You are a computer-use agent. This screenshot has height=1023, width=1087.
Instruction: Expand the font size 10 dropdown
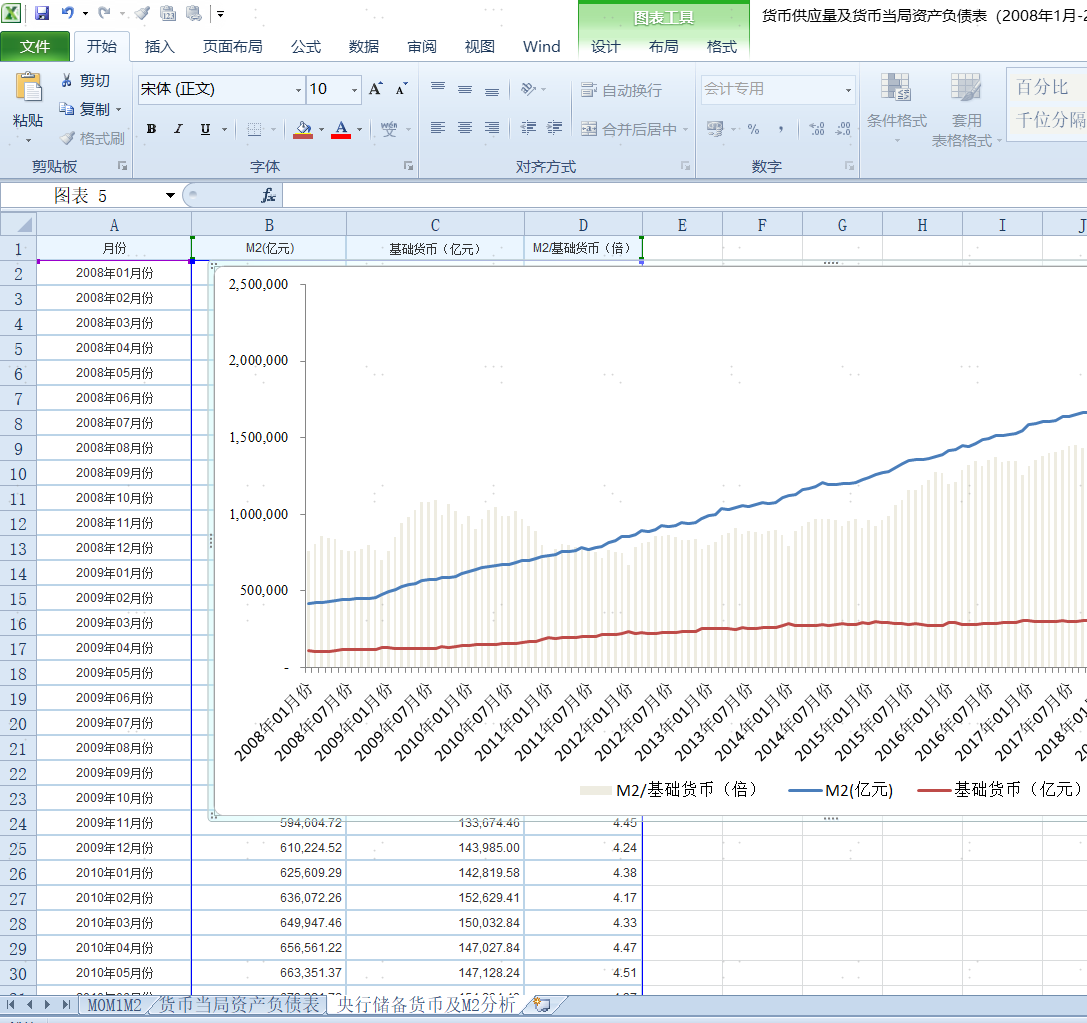point(354,90)
